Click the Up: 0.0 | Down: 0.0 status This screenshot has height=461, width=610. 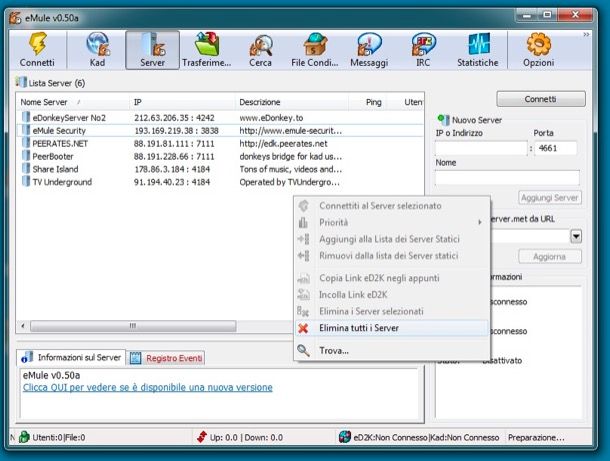click(246, 437)
